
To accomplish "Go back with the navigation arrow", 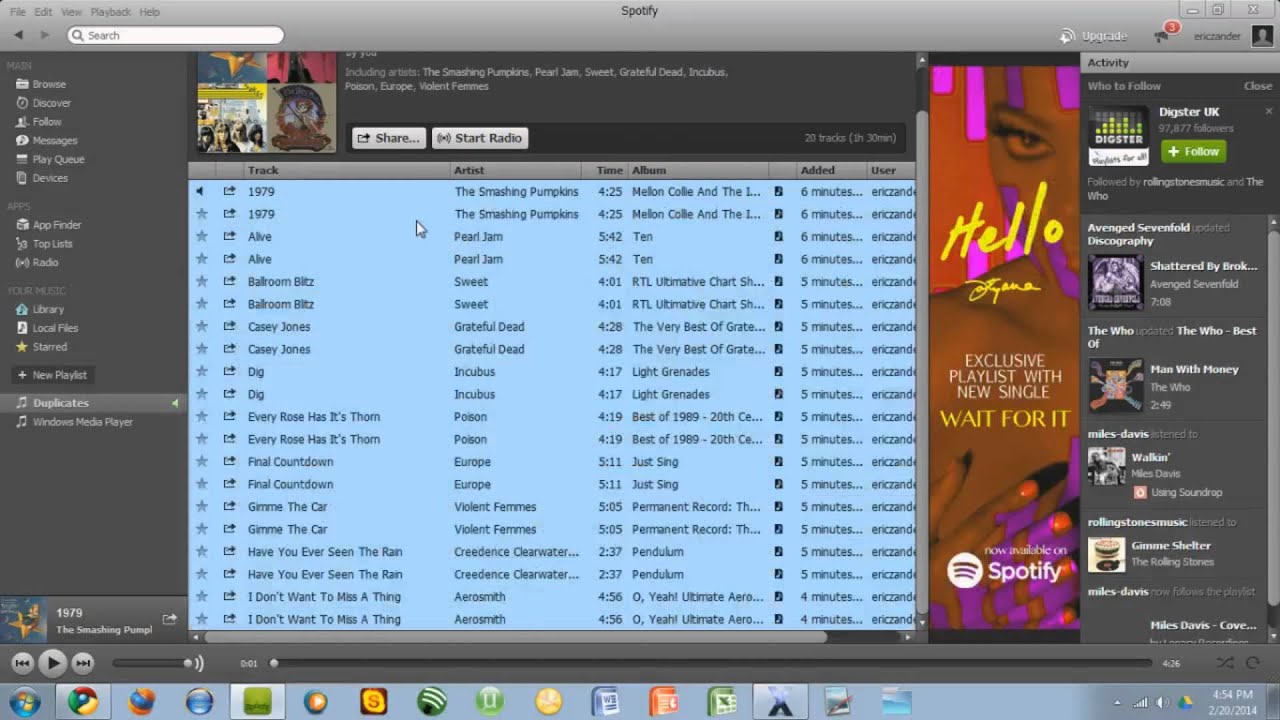I will click(19, 35).
